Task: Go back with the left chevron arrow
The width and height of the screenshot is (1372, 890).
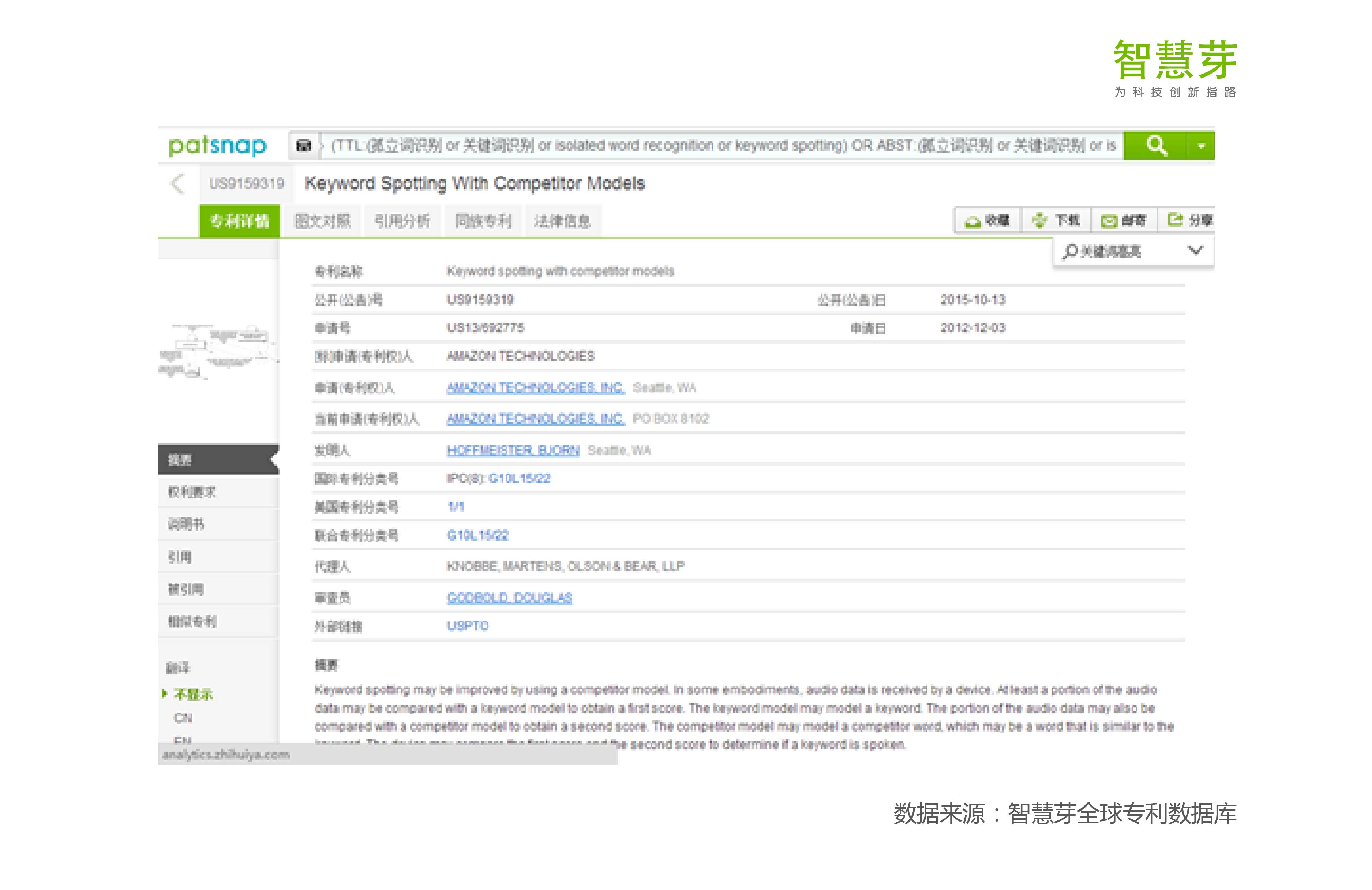Action: tap(177, 184)
